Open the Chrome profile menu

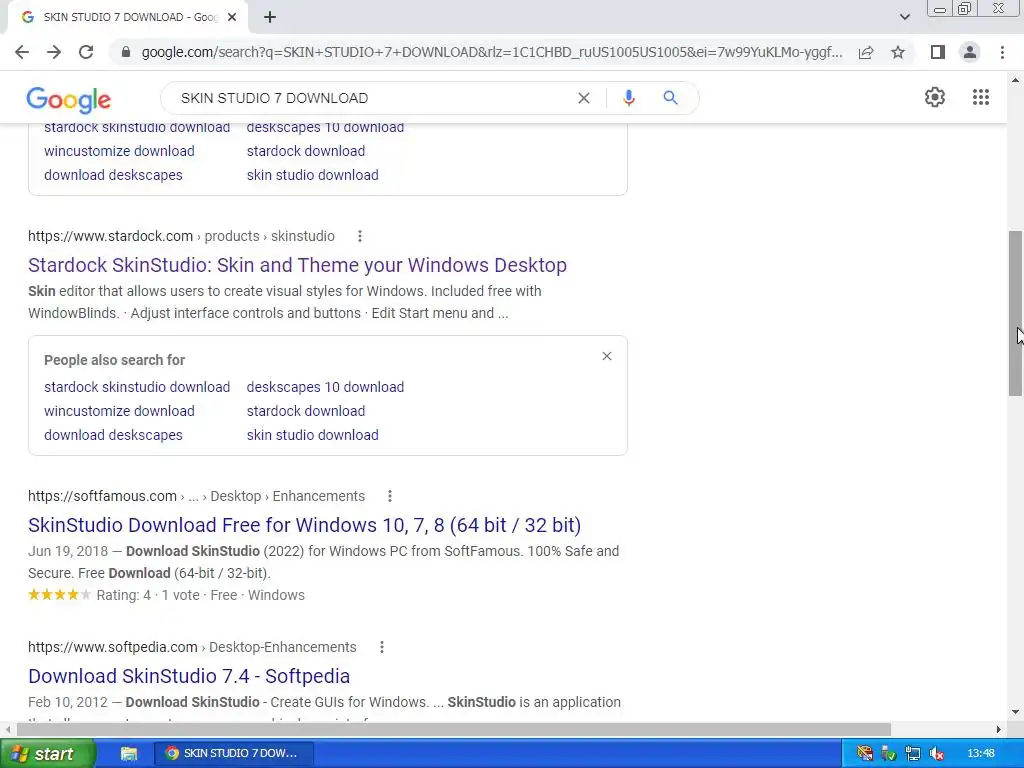pyautogui.click(x=970, y=52)
